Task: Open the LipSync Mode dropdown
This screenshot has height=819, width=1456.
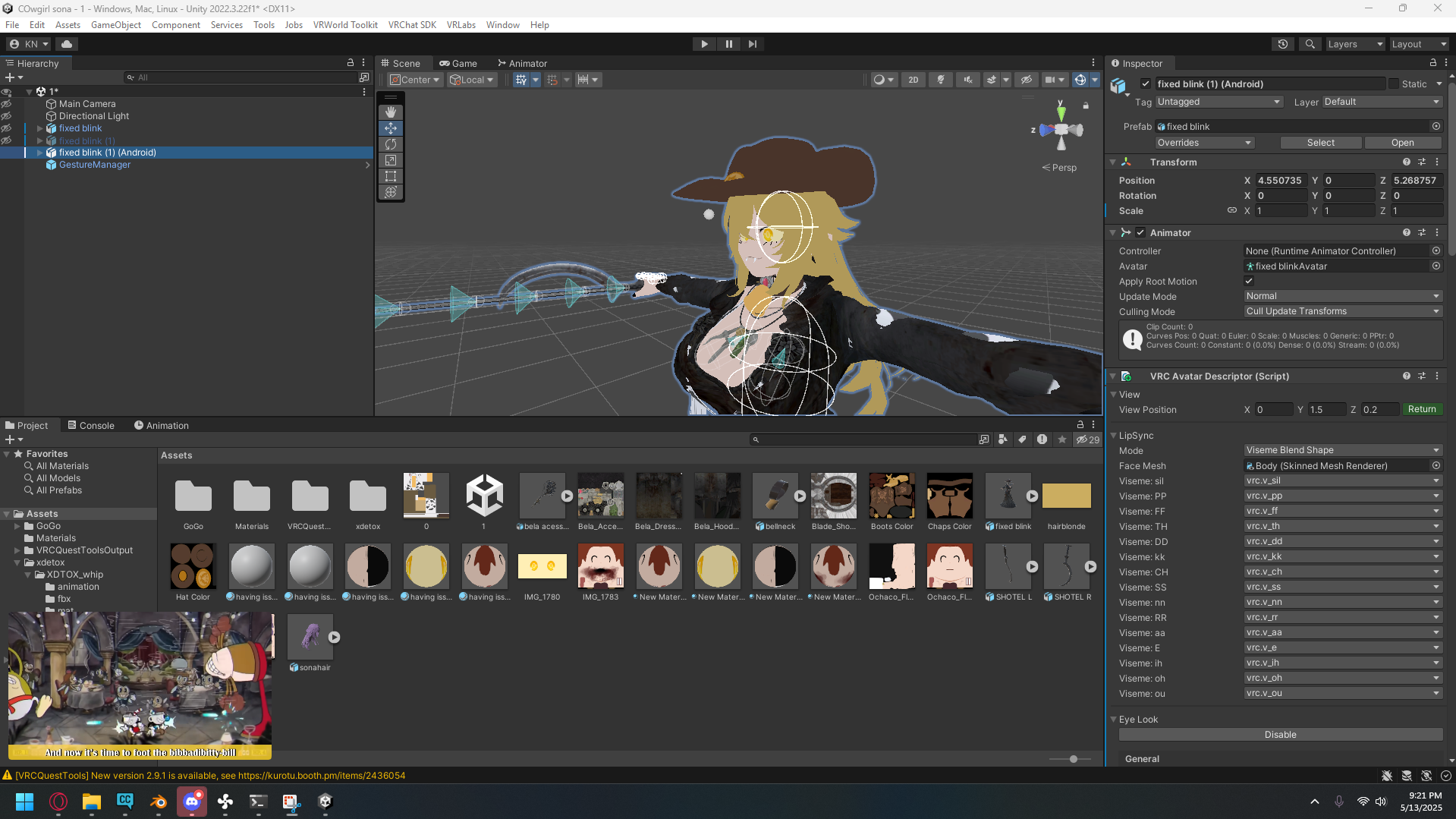Action: click(1343, 450)
